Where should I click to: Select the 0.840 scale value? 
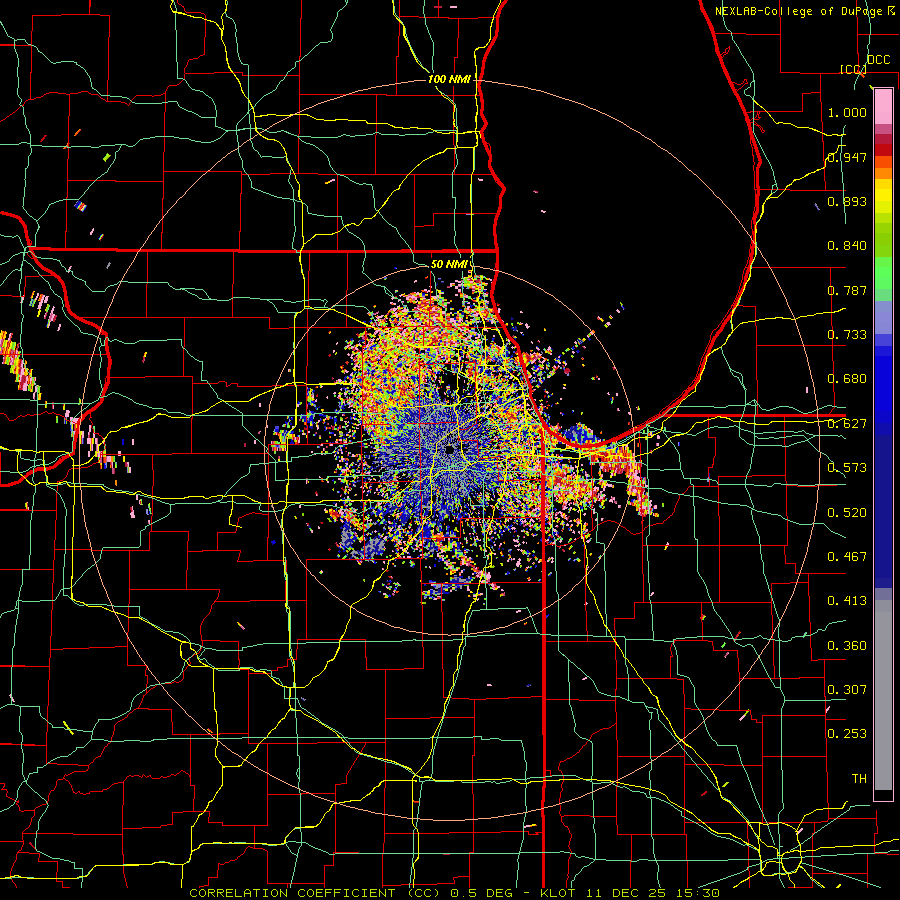pyautogui.click(x=847, y=246)
